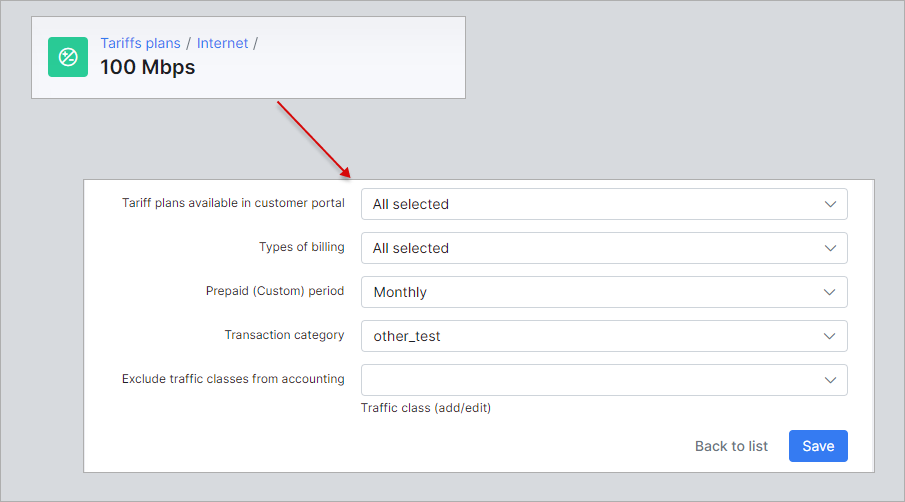
Task: Open the Transaction category other_test dropdown
Action: [604, 336]
